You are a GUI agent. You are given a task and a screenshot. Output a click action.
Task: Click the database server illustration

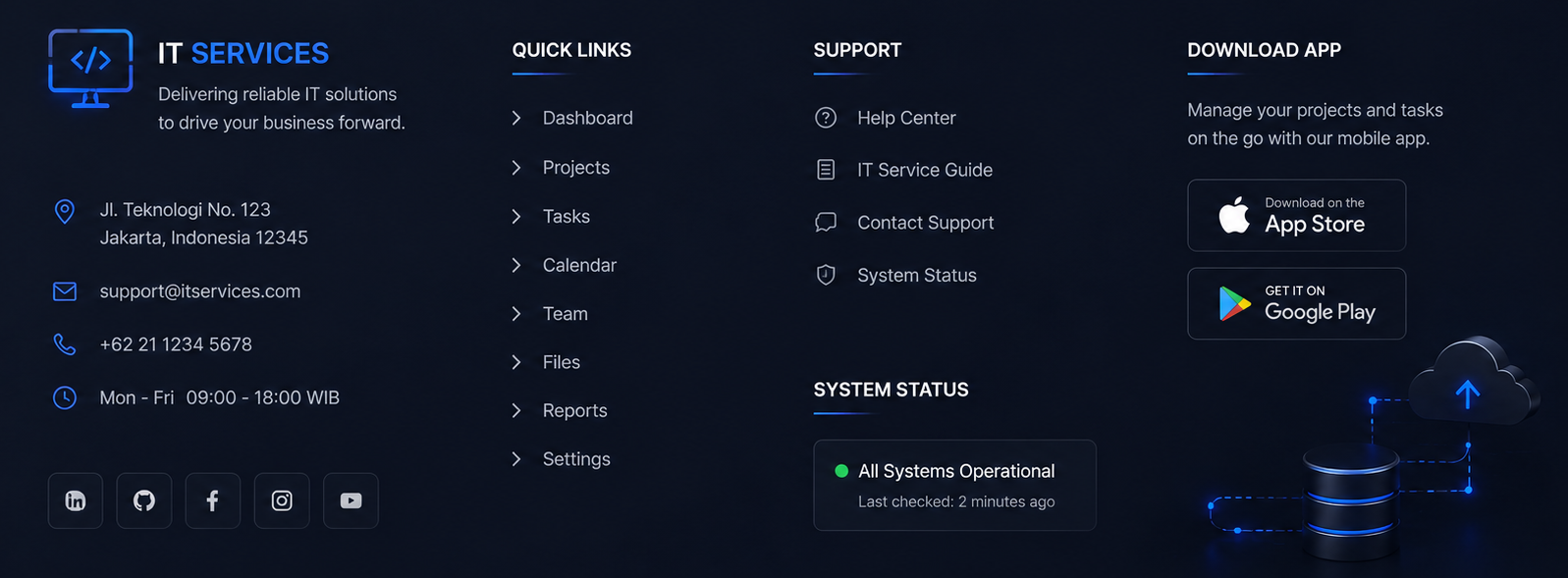(1351, 500)
